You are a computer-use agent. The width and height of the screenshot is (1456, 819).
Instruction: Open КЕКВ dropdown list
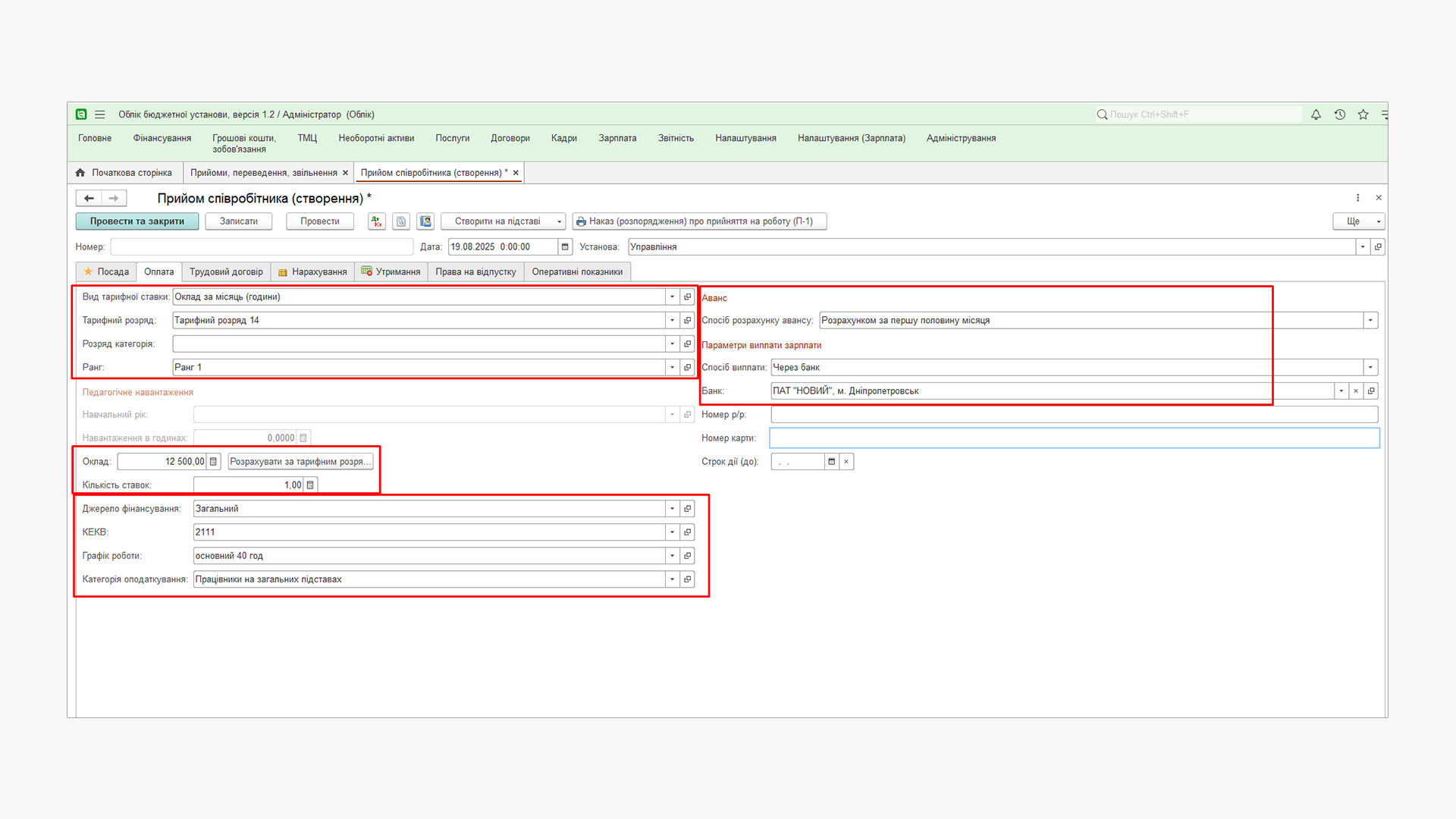click(672, 532)
